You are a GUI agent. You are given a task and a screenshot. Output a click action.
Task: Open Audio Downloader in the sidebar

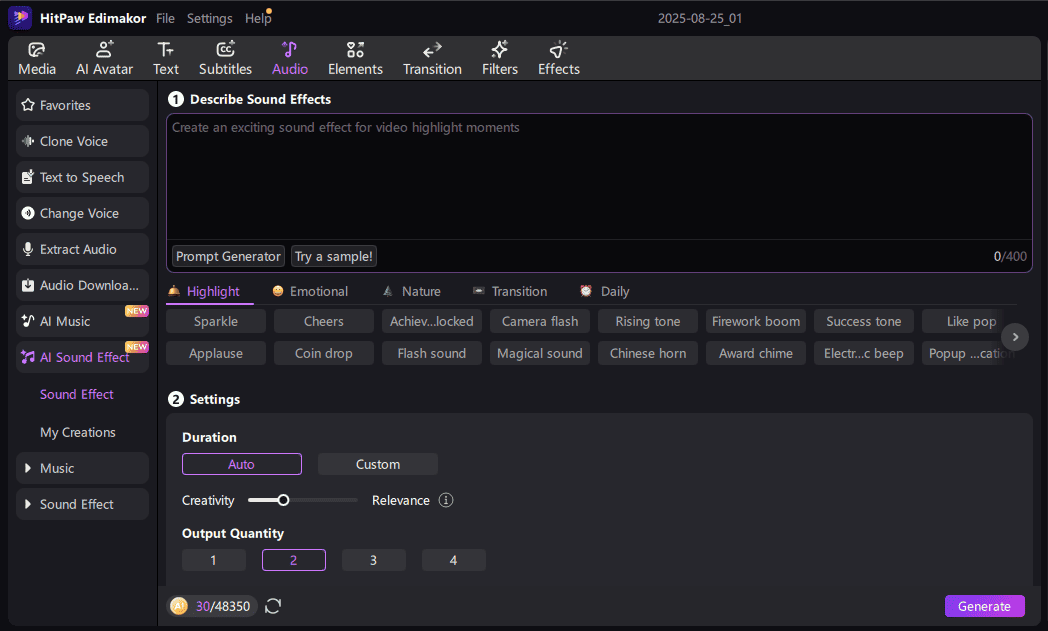pos(82,285)
